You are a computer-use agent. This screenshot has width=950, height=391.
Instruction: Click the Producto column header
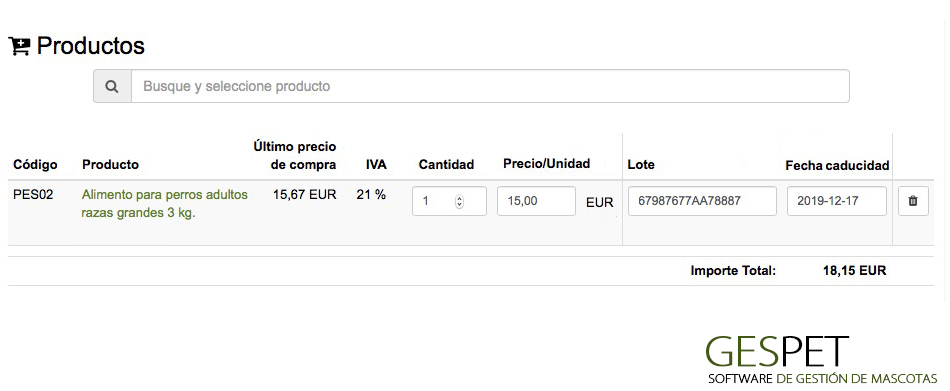(110, 165)
